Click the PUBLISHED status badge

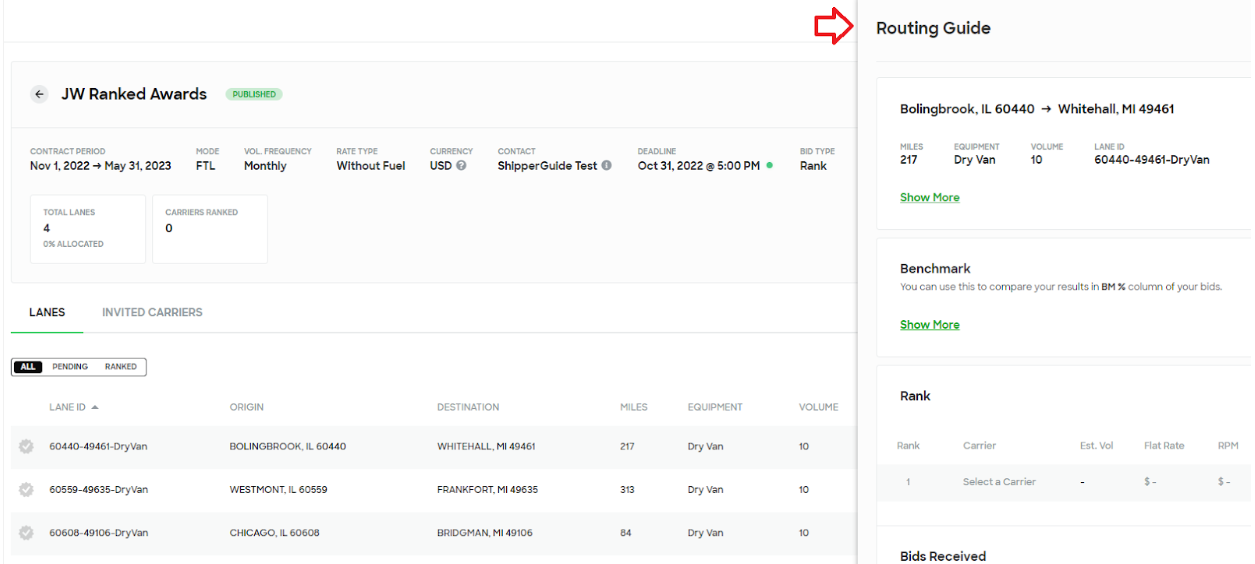point(254,94)
